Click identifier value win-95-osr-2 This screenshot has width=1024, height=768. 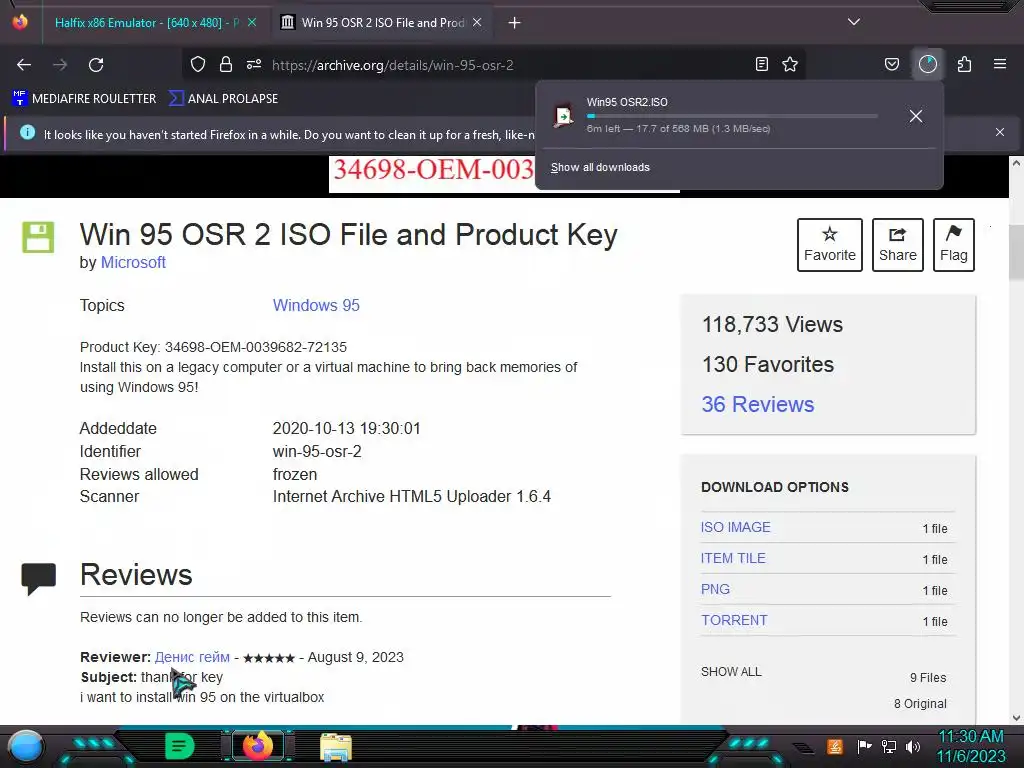click(317, 451)
